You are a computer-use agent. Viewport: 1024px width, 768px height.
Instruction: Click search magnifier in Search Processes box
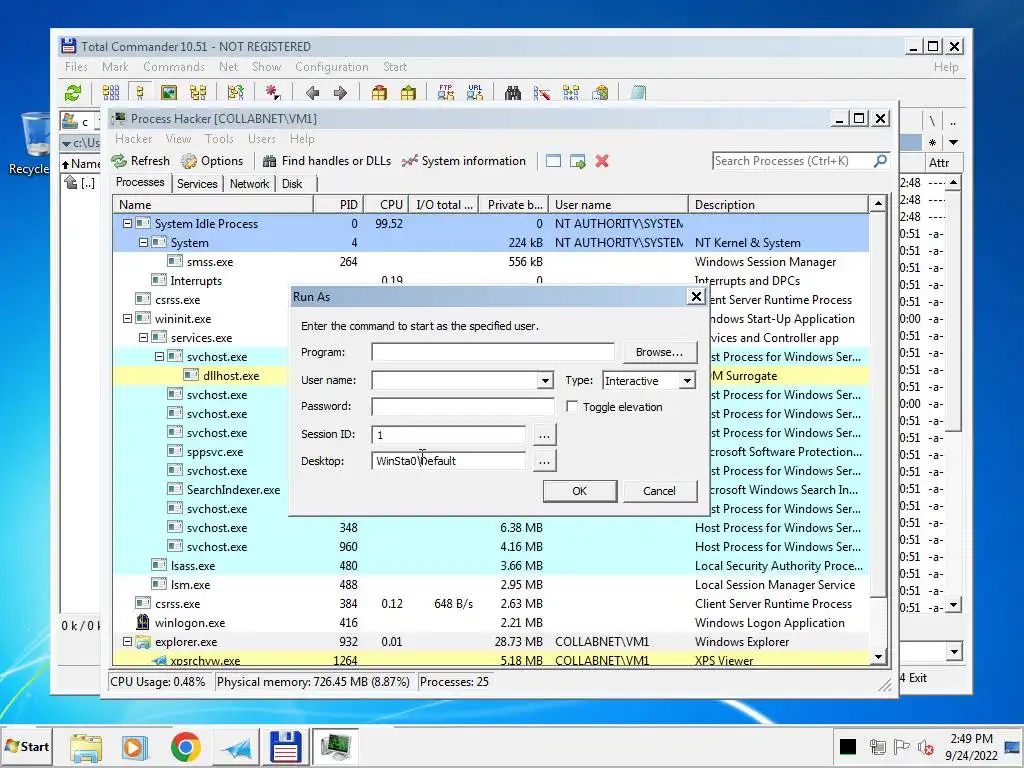(880, 161)
